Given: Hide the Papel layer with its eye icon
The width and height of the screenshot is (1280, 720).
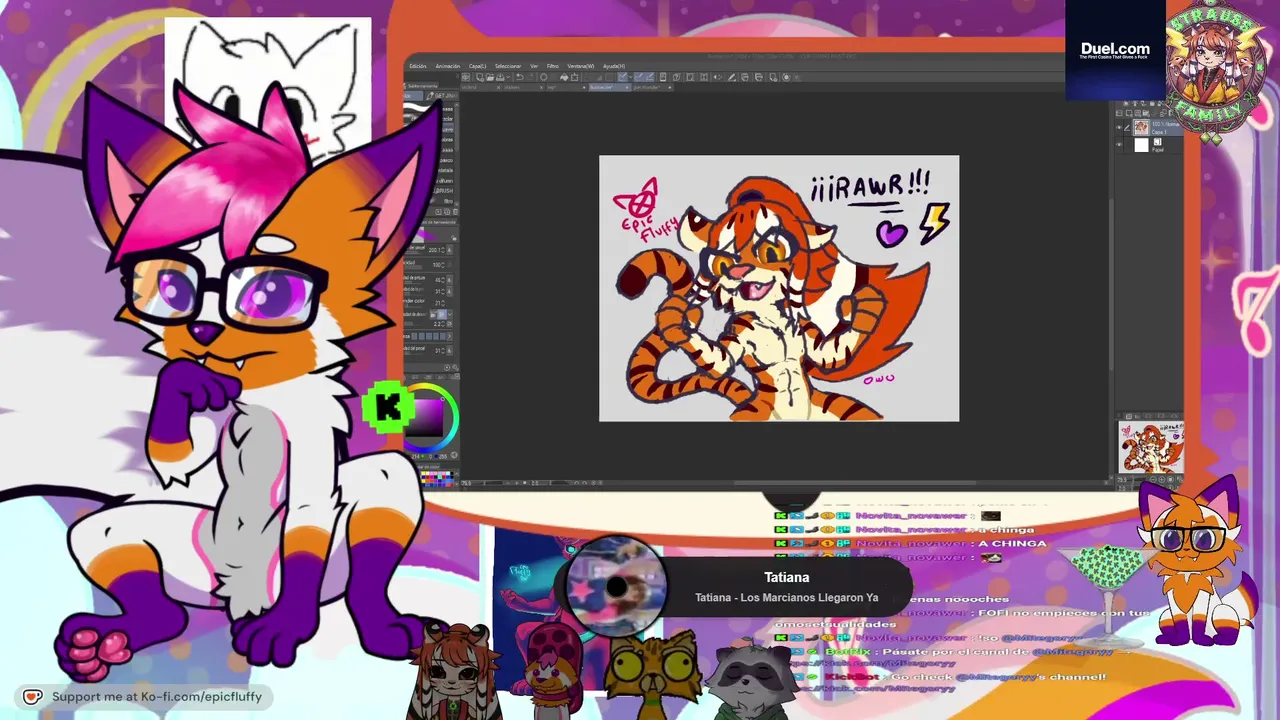Looking at the screenshot, I should click(x=1119, y=144).
